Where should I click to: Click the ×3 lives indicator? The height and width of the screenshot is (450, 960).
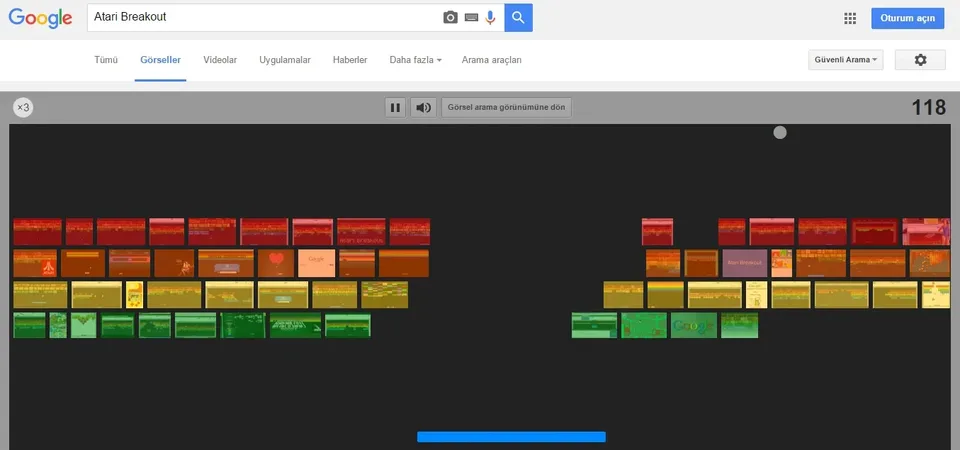tap(23, 108)
